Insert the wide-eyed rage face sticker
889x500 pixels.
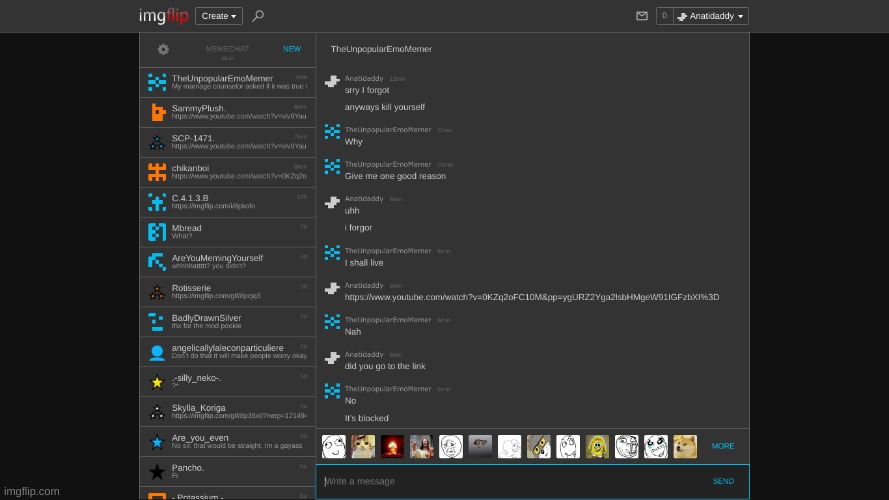coord(568,447)
